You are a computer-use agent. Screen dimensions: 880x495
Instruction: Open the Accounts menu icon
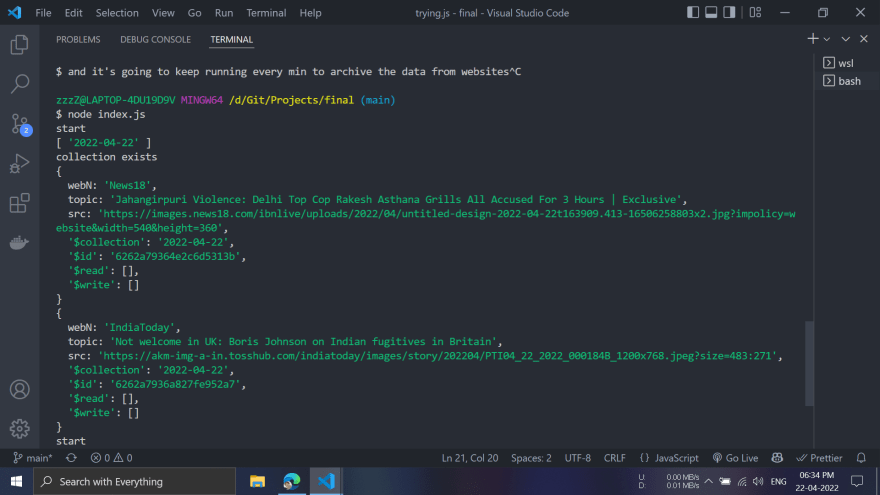point(20,389)
